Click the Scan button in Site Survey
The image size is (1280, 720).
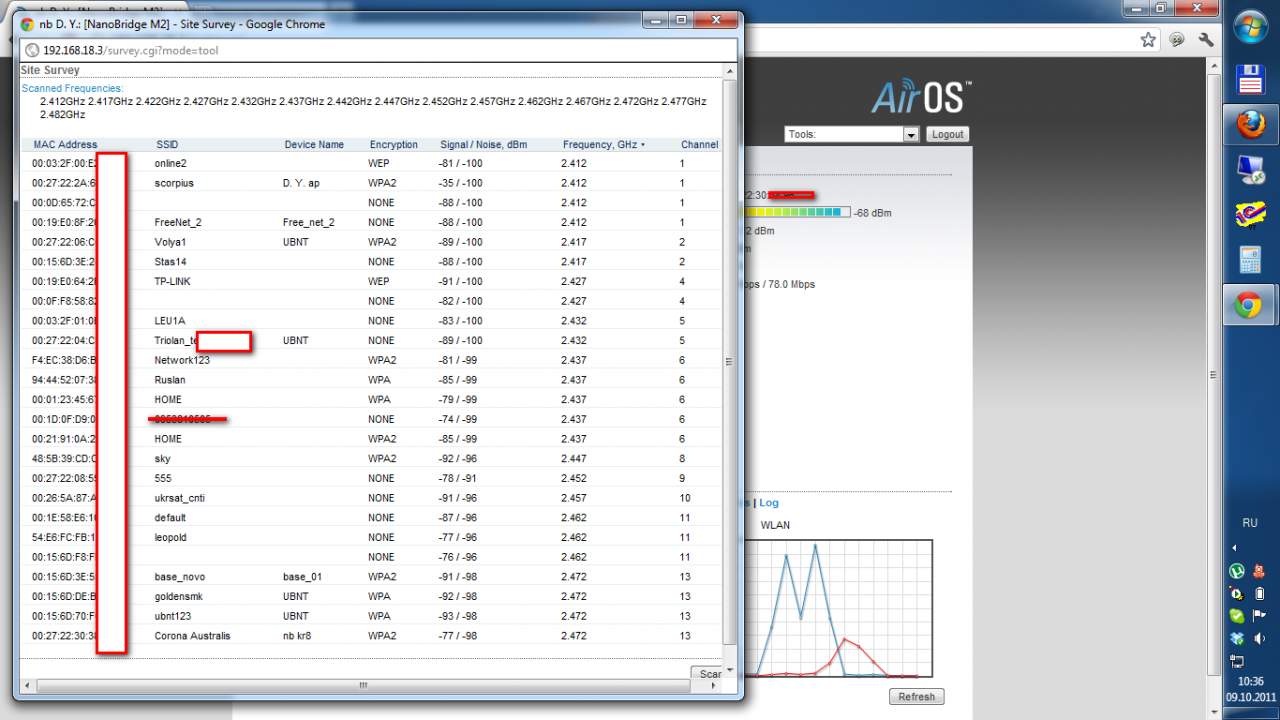point(708,674)
